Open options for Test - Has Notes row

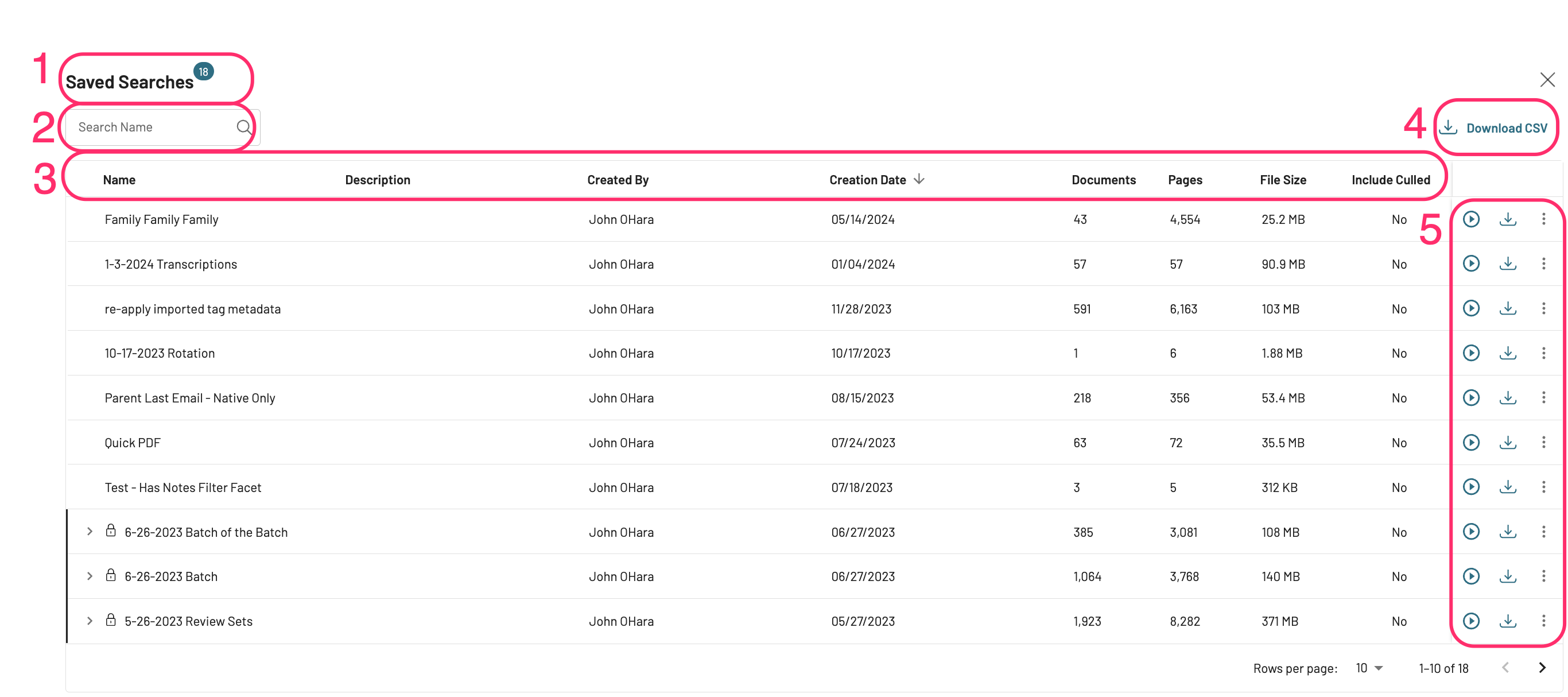1544,487
